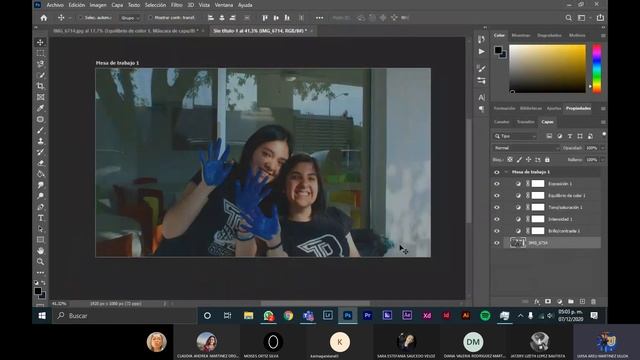Hide the Mesa de trabajo 1 artboard
The width and height of the screenshot is (640, 360).
tap(497, 172)
